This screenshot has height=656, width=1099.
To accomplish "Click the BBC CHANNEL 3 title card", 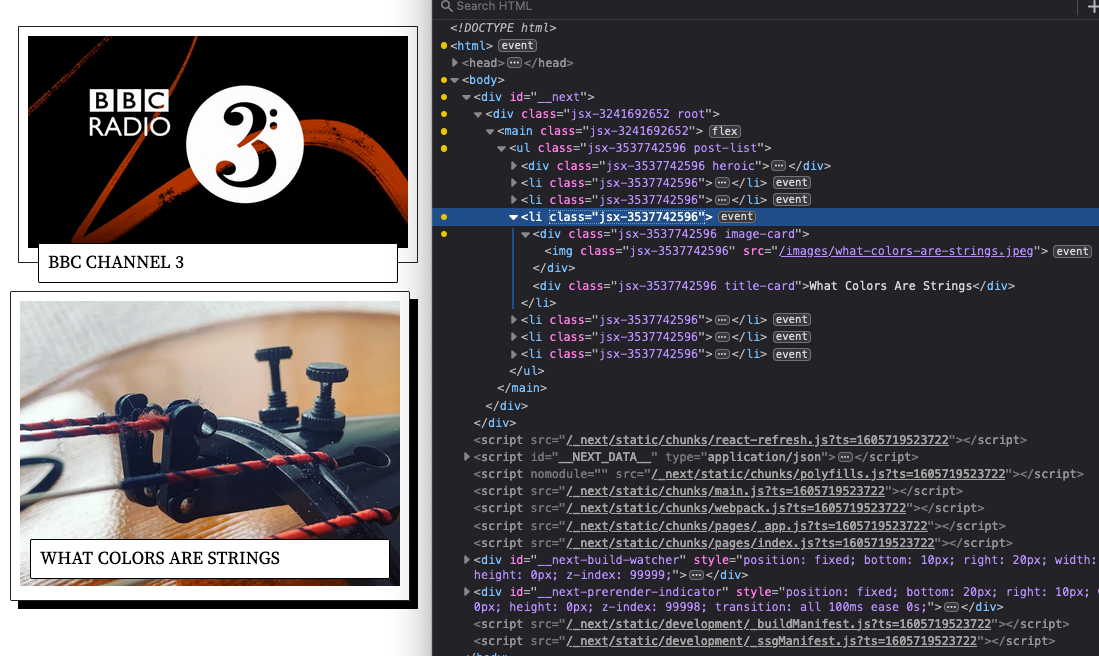I will pos(218,263).
